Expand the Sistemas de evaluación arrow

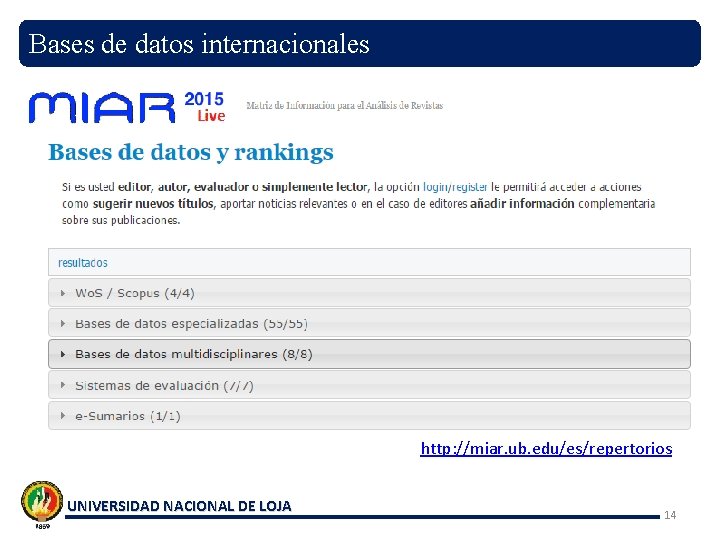[x=63, y=385]
